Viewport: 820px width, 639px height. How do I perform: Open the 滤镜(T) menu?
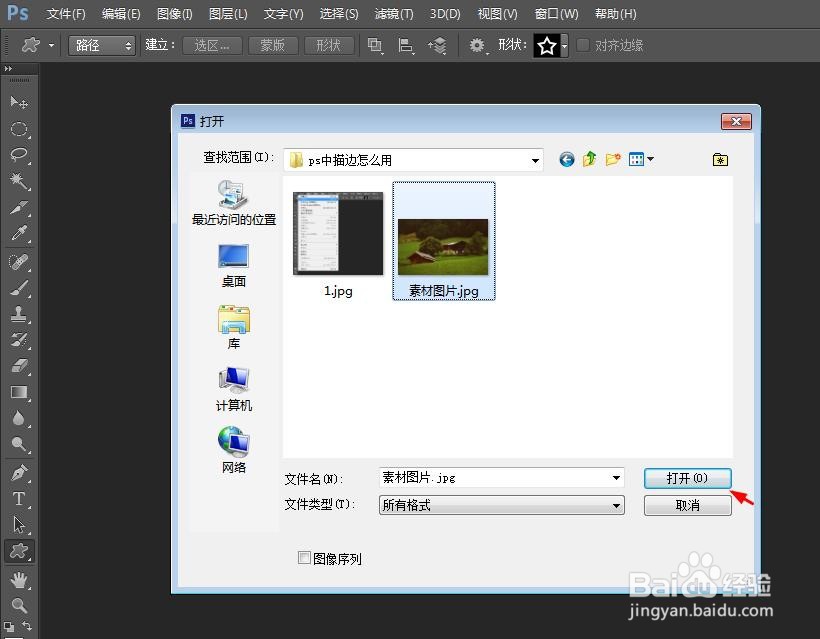[394, 14]
